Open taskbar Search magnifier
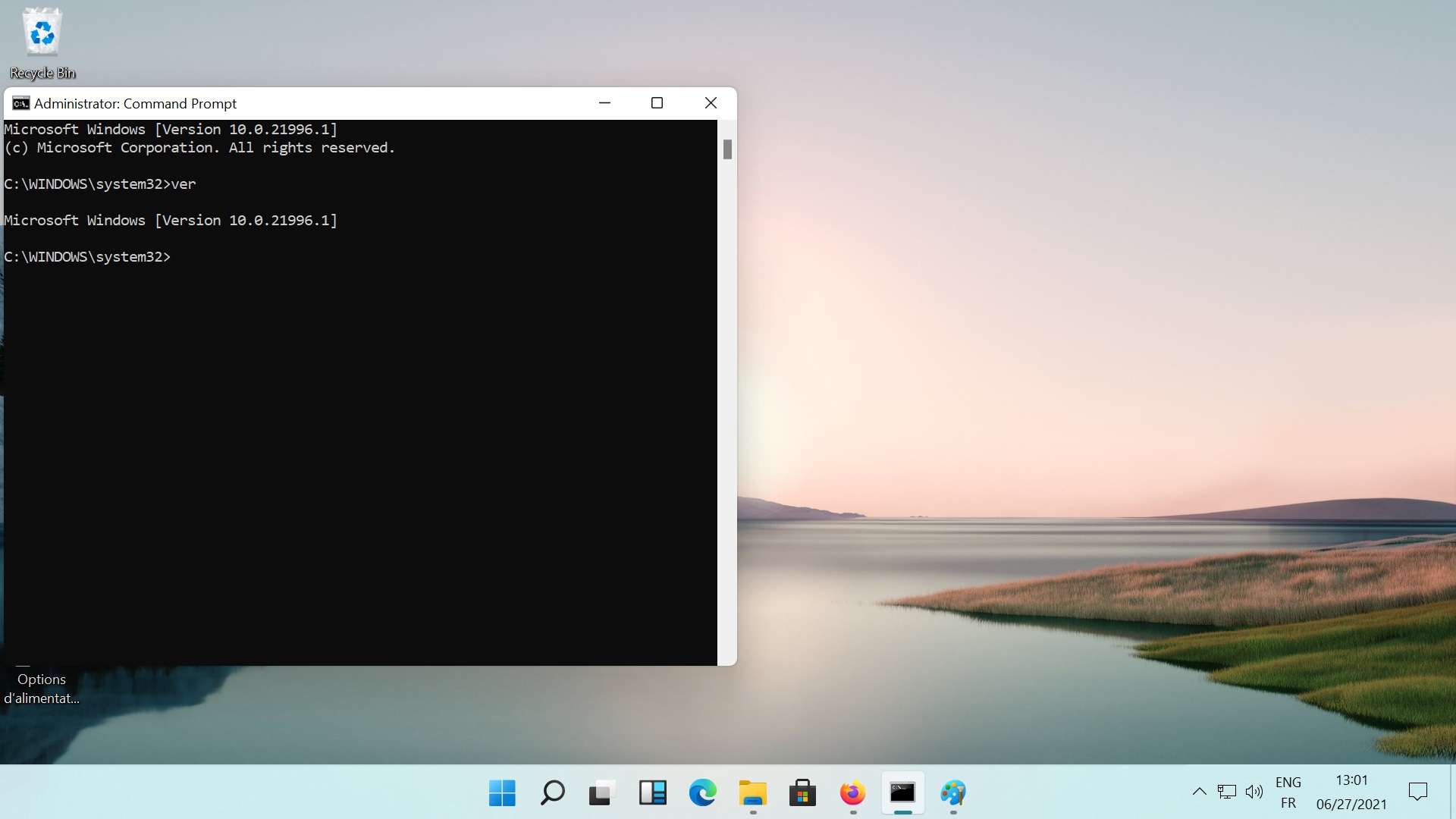1456x819 pixels. click(x=552, y=793)
